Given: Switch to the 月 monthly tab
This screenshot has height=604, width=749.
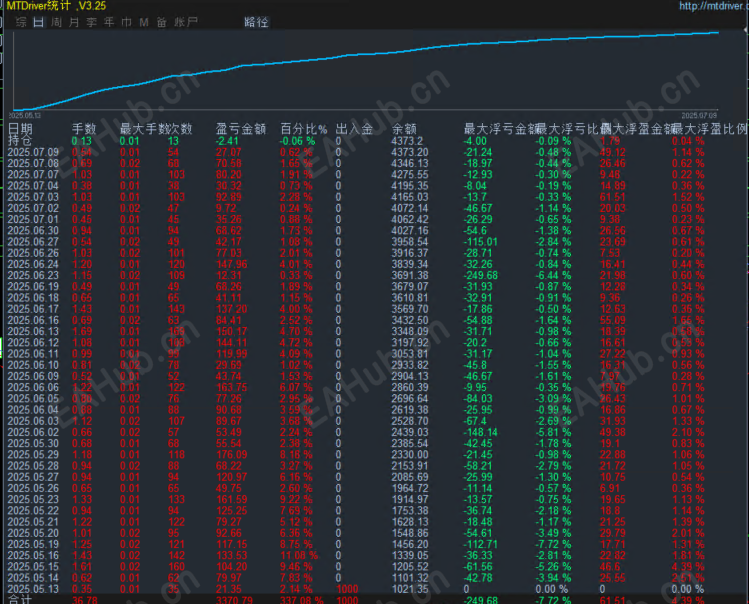Looking at the screenshot, I should pos(74,22).
